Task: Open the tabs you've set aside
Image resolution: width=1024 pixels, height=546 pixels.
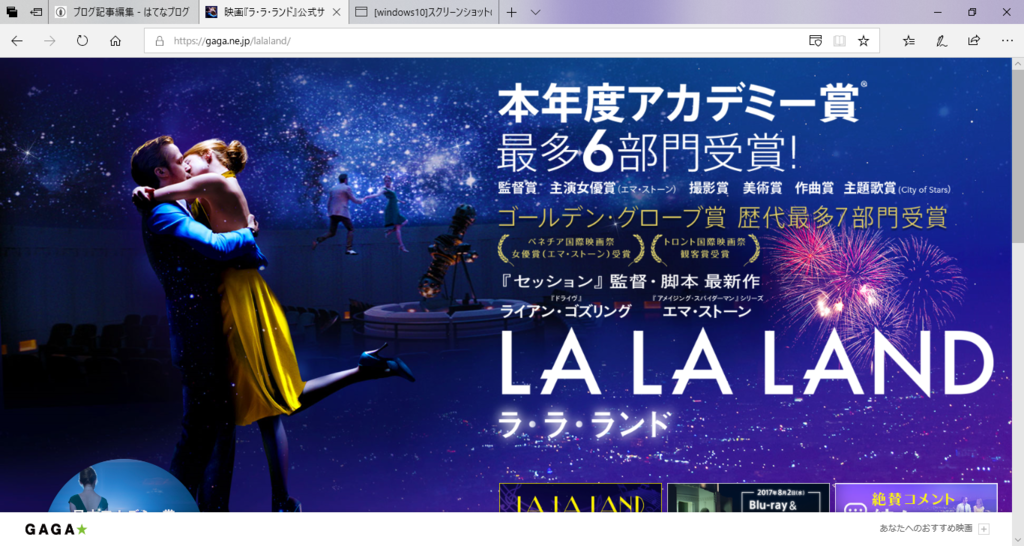Action: tap(12, 12)
